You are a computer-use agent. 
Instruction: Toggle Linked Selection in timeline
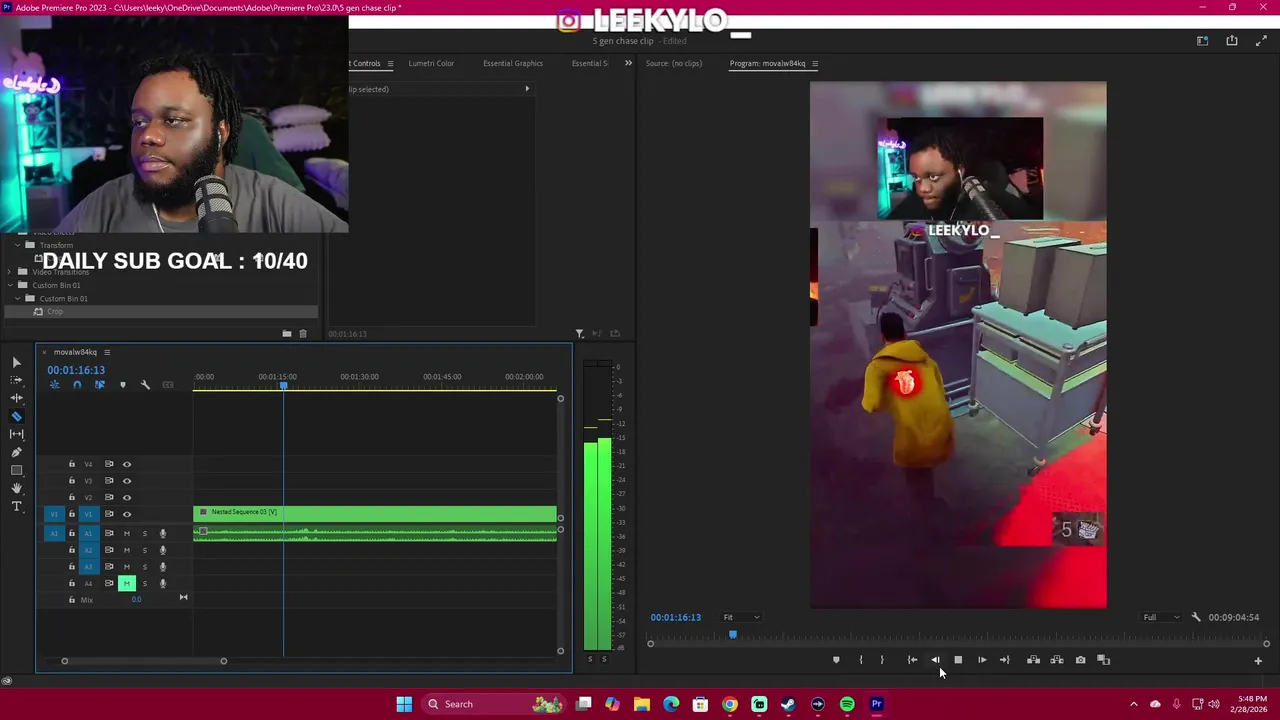click(x=99, y=385)
